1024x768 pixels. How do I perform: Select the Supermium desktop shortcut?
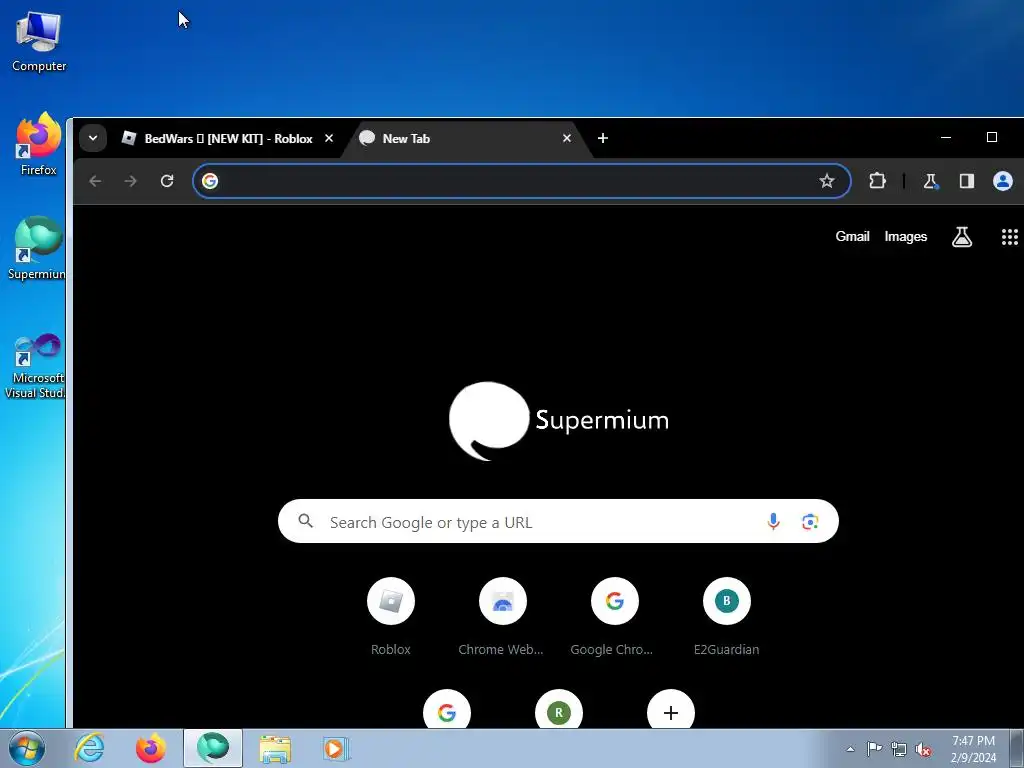pos(37,248)
